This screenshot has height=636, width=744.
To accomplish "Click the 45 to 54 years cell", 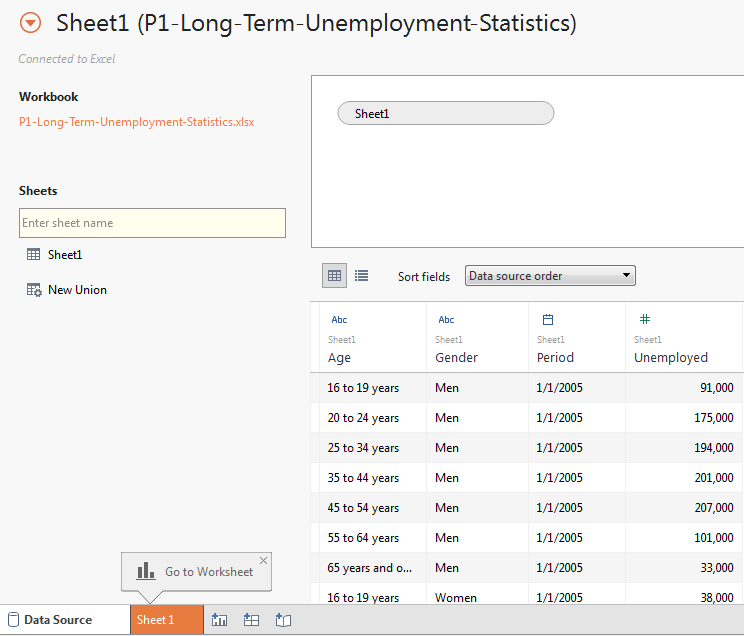I will click(x=373, y=507).
